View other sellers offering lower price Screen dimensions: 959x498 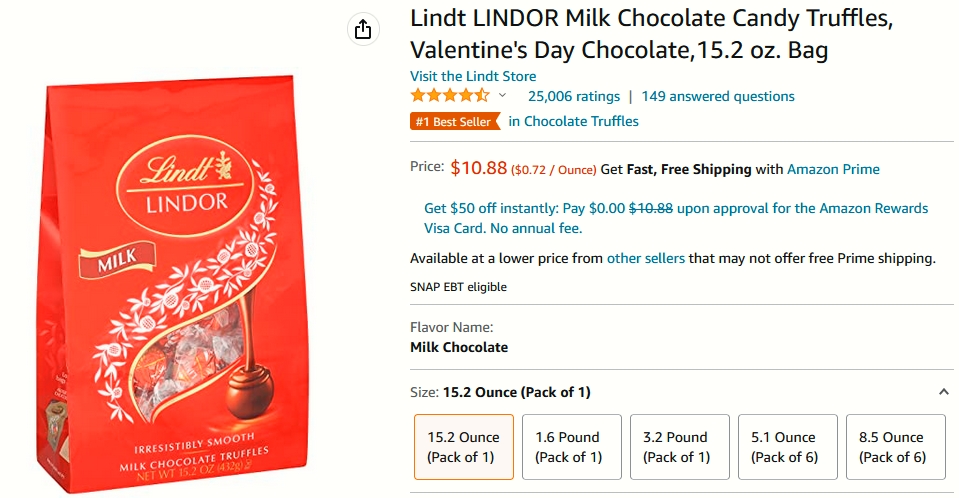(x=645, y=258)
